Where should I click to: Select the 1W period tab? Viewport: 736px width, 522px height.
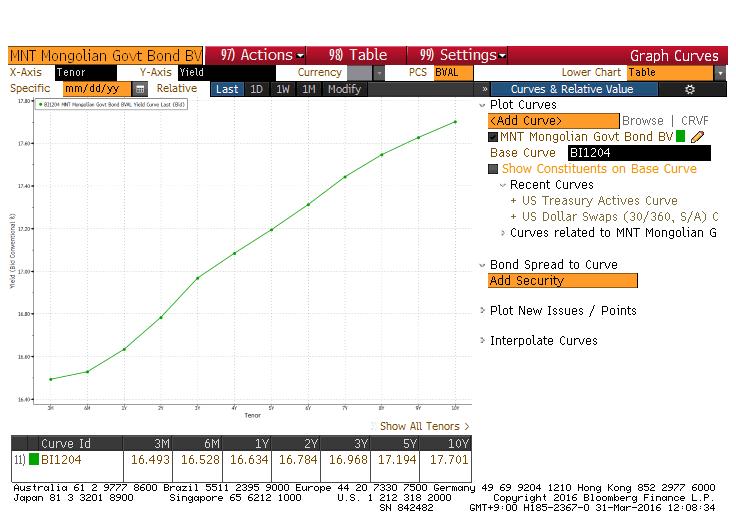pyautogui.click(x=283, y=89)
